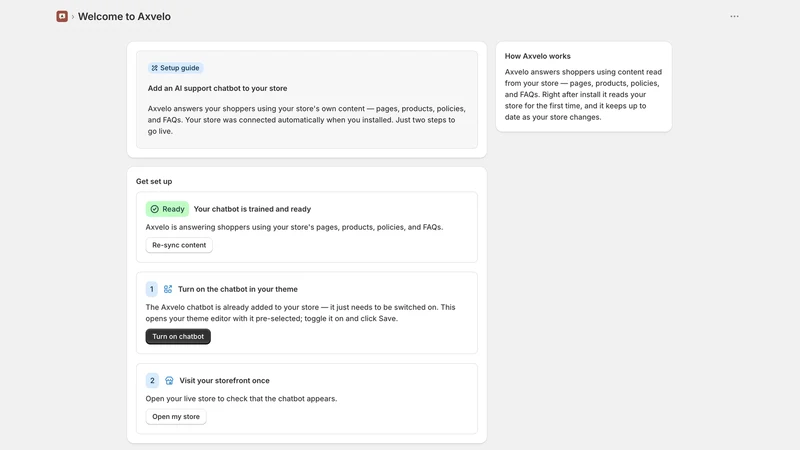Open the three-dot more actions menu

(734, 16)
